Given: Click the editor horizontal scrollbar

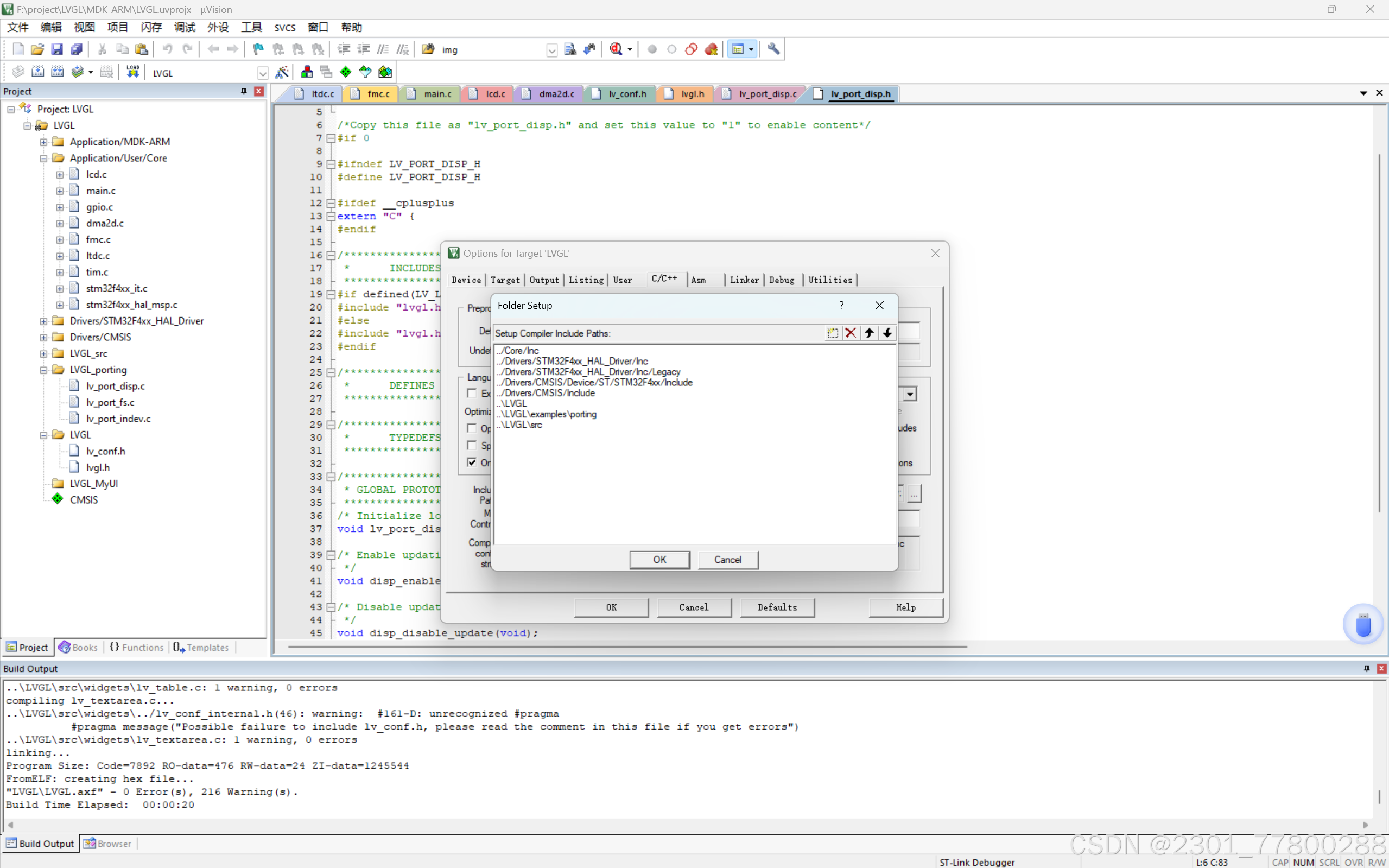Looking at the screenshot, I should 627,647.
